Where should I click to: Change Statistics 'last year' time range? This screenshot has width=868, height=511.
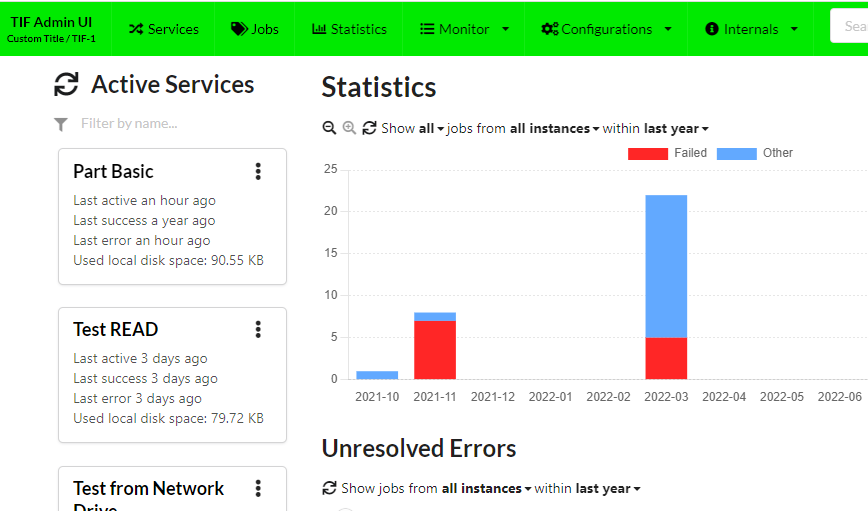676,128
